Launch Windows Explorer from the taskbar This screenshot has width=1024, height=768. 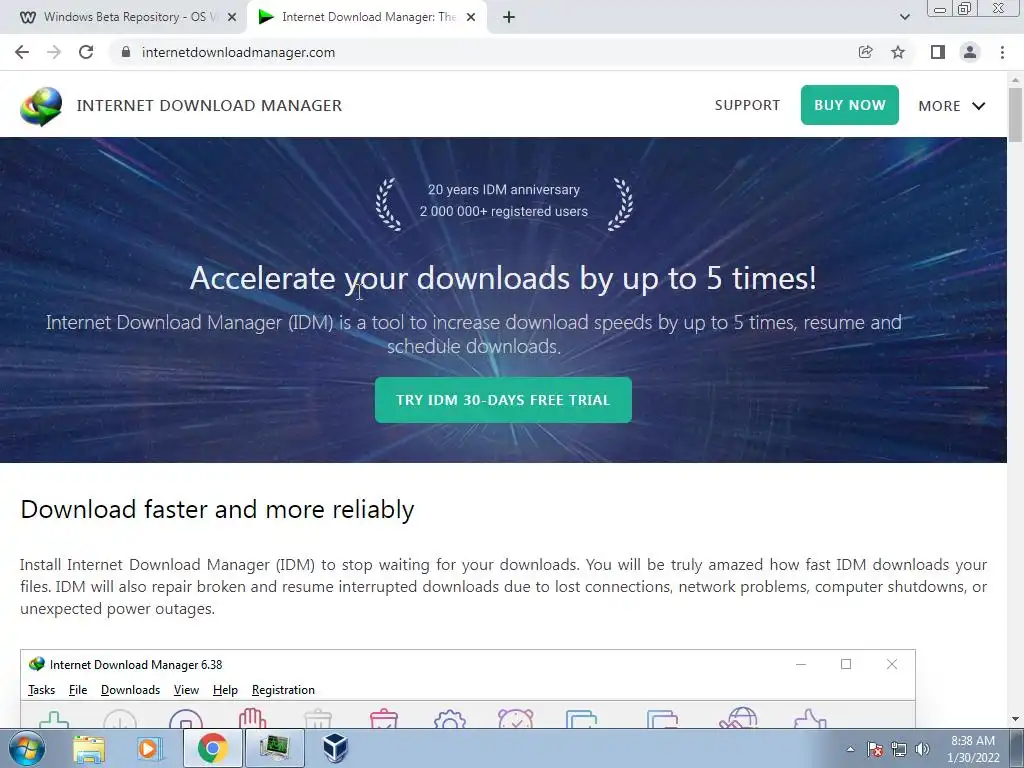click(x=89, y=748)
